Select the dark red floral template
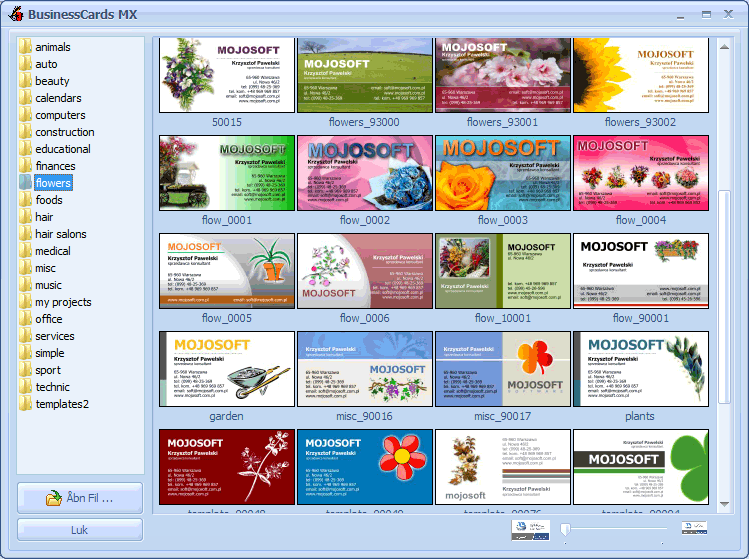The width and height of the screenshot is (749, 559). [227, 467]
